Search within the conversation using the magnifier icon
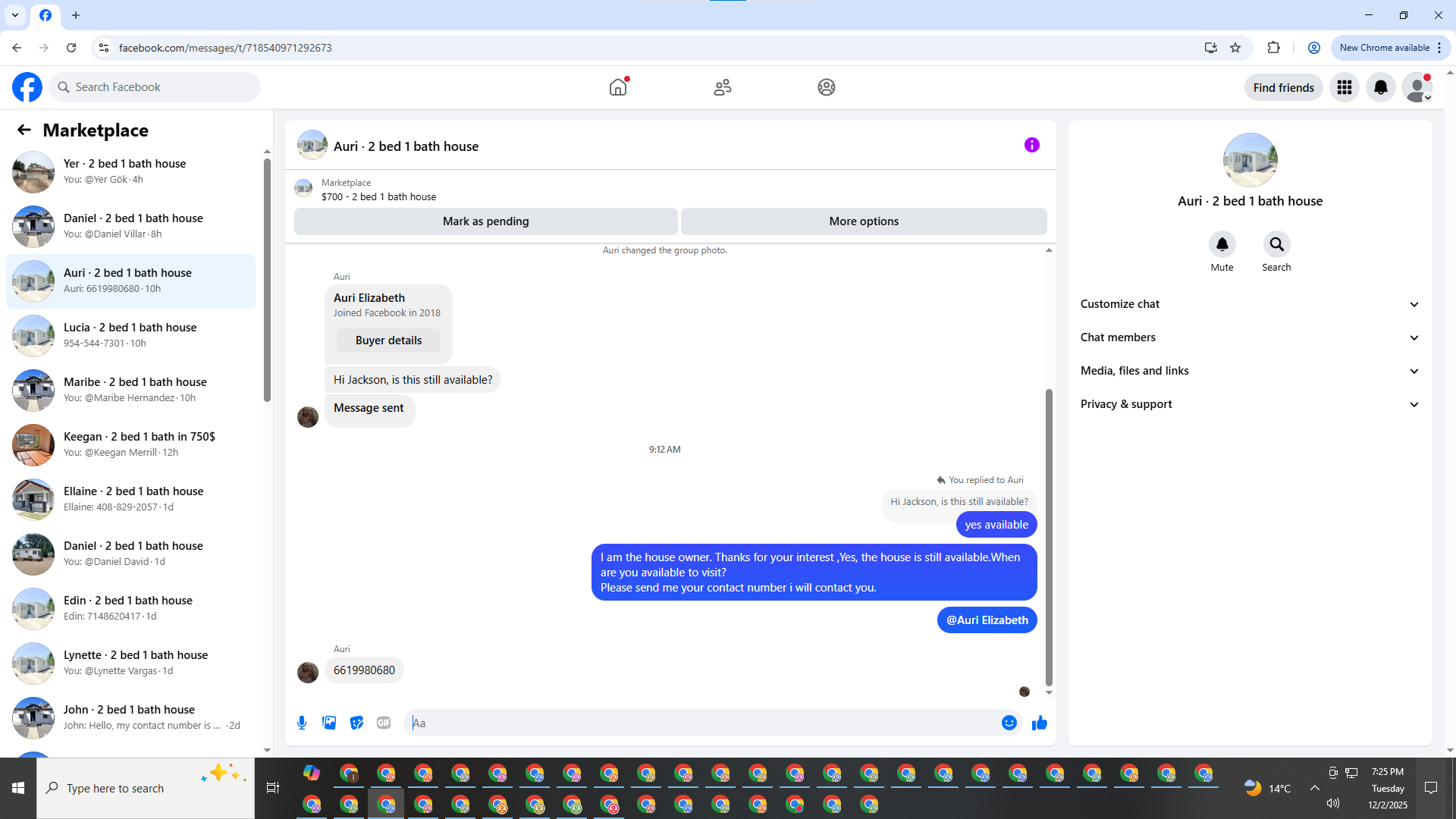 pyautogui.click(x=1276, y=244)
